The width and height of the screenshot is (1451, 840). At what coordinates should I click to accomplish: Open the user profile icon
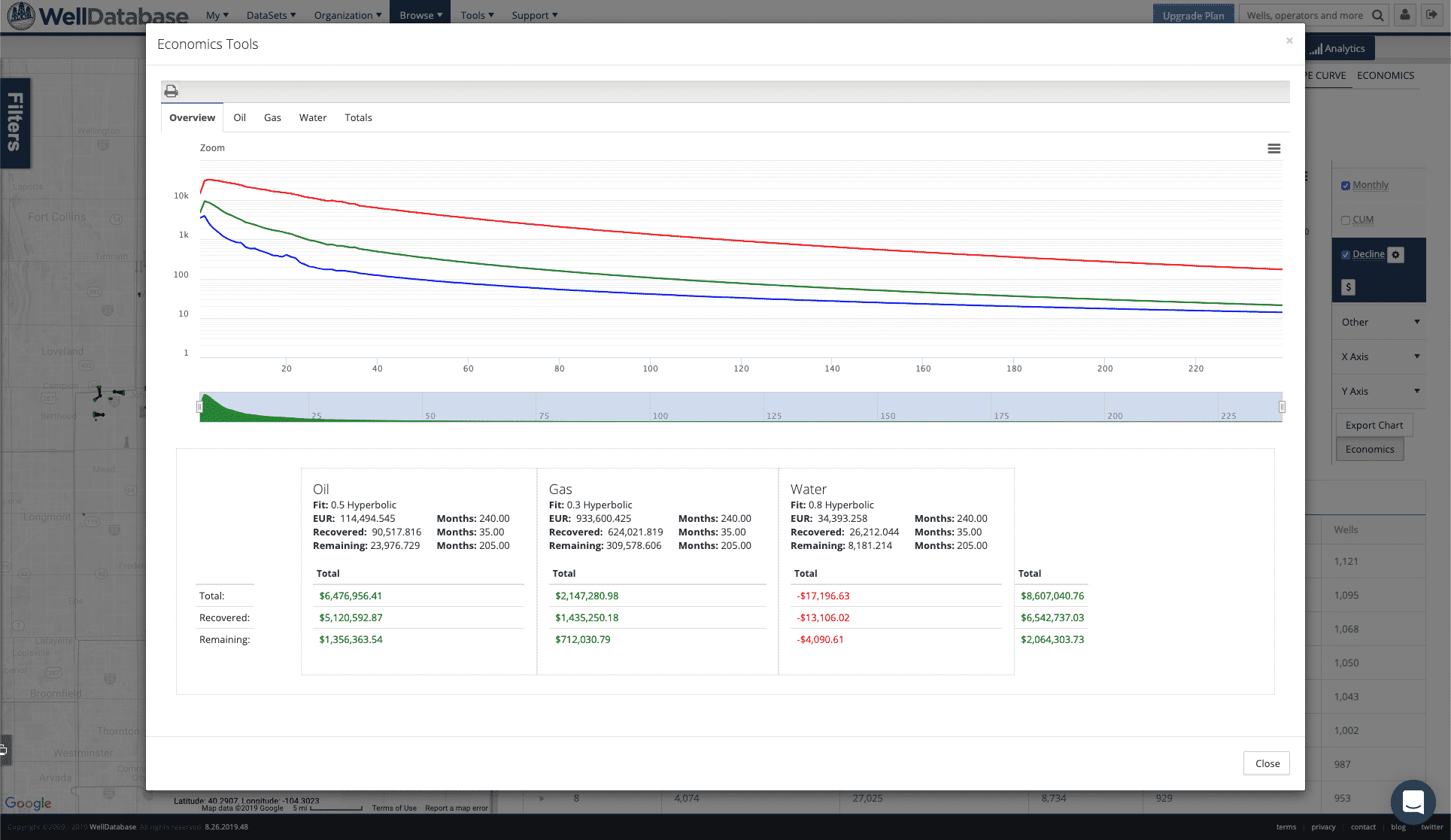(1404, 15)
